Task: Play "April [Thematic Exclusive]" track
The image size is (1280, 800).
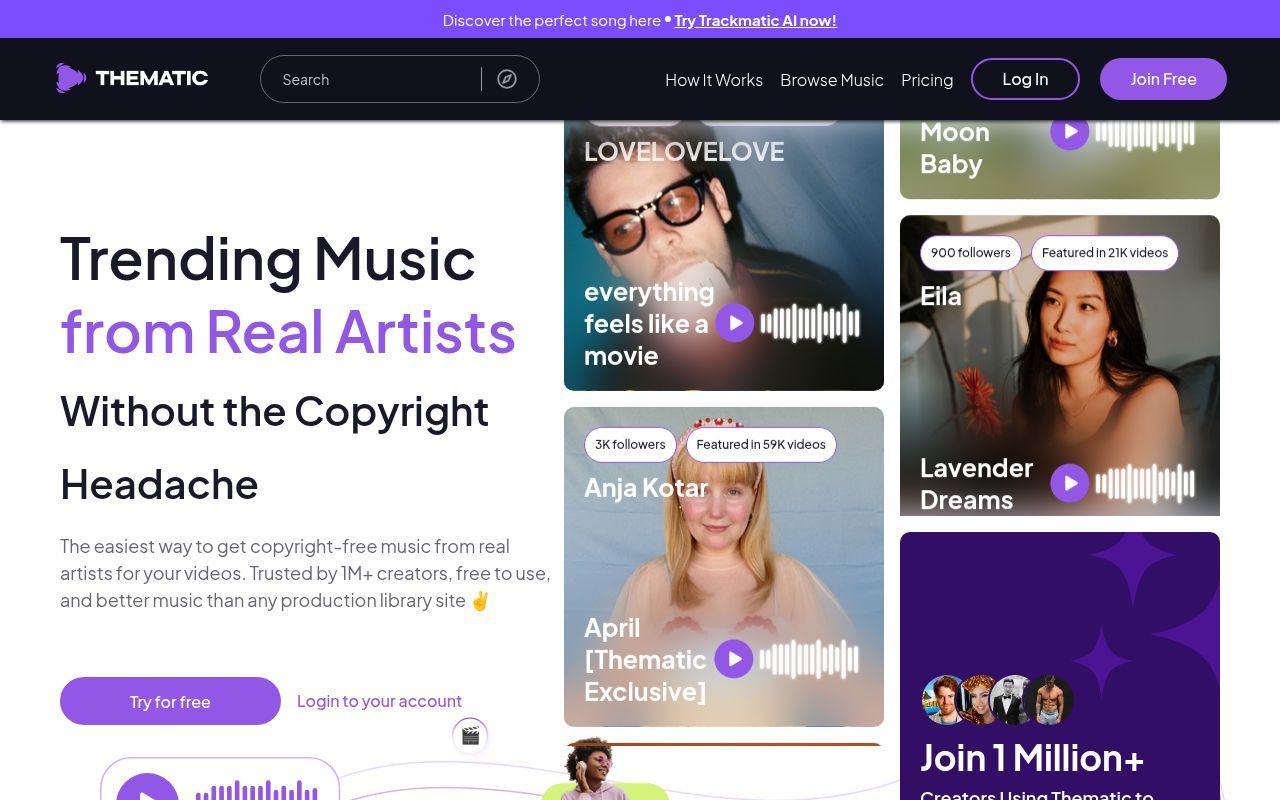Action: (x=734, y=659)
